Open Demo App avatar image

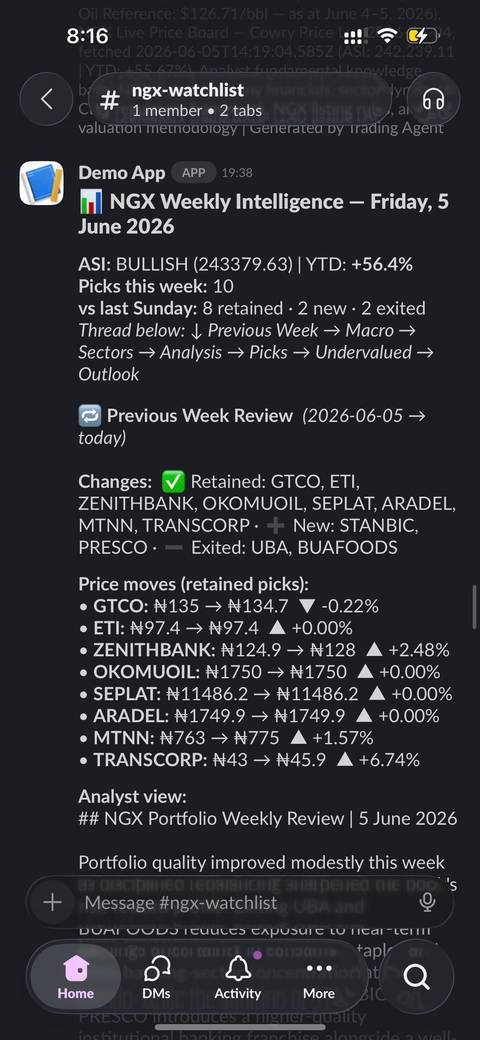tap(42, 183)
